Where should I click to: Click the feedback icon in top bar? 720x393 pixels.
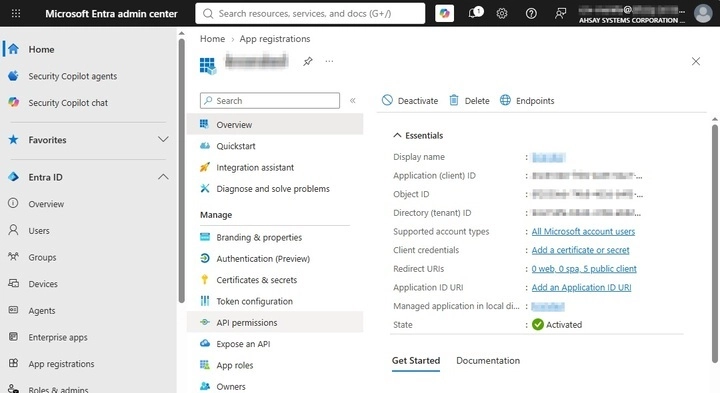[560, 13]
